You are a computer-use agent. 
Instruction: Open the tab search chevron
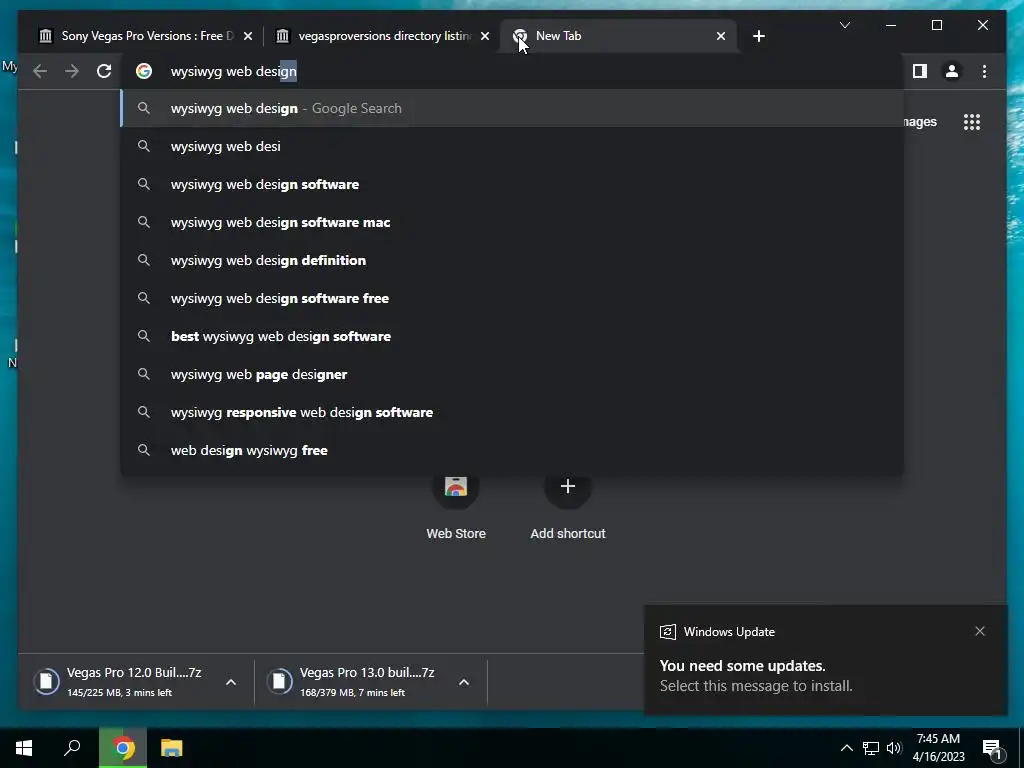[844, 25]
